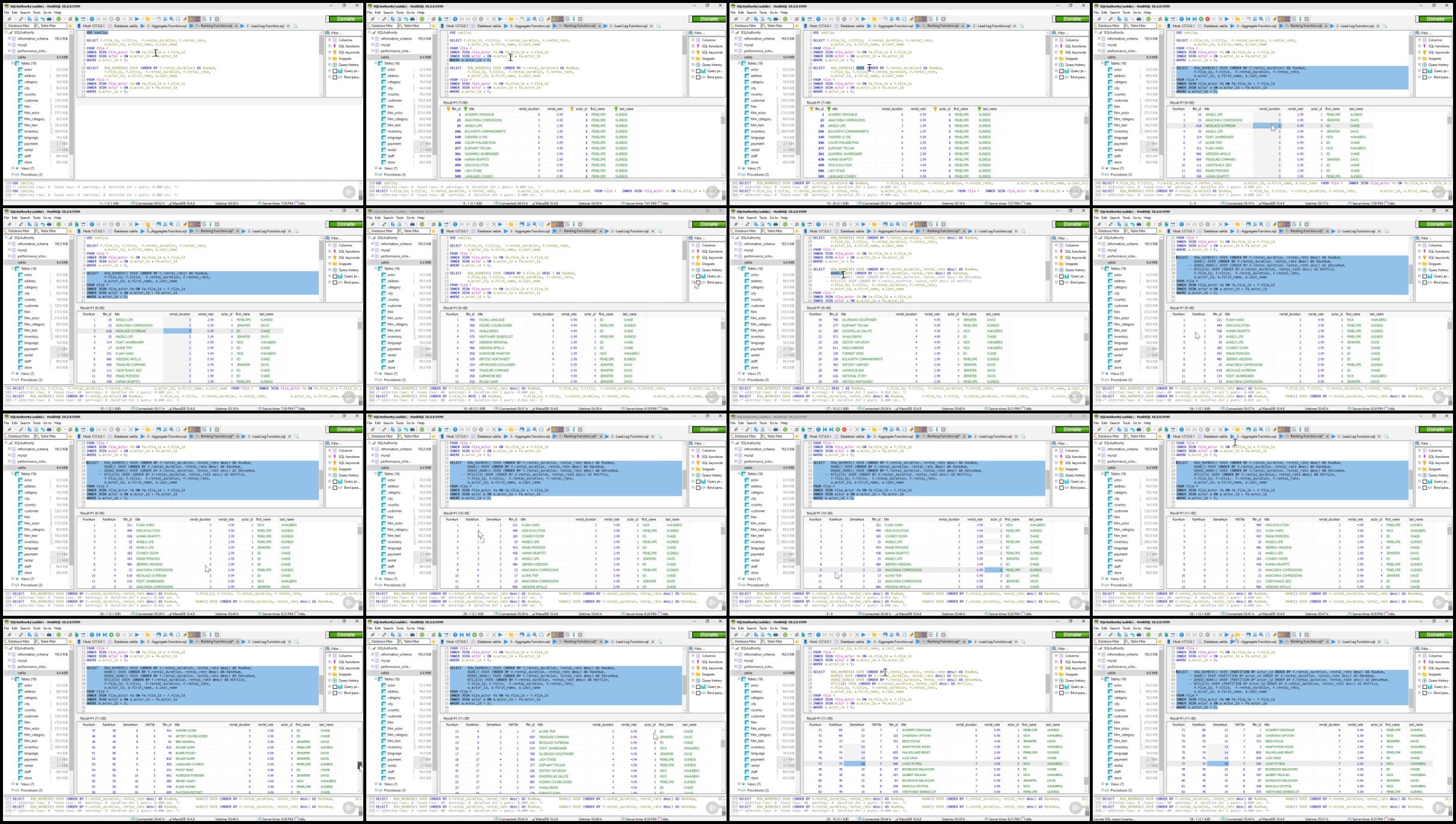Toggle Bind parameters checkbox in top-left window
The height and width of the screenshot is (824, 1456).
[x=335, y=77]
